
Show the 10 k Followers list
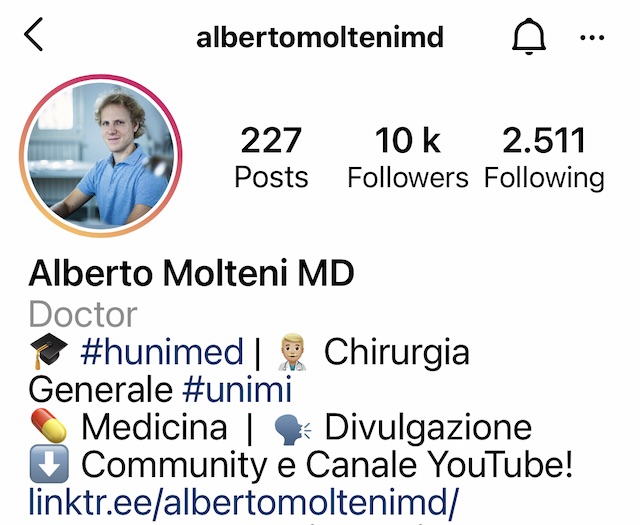pyautogui.click(x=408, y=157)
